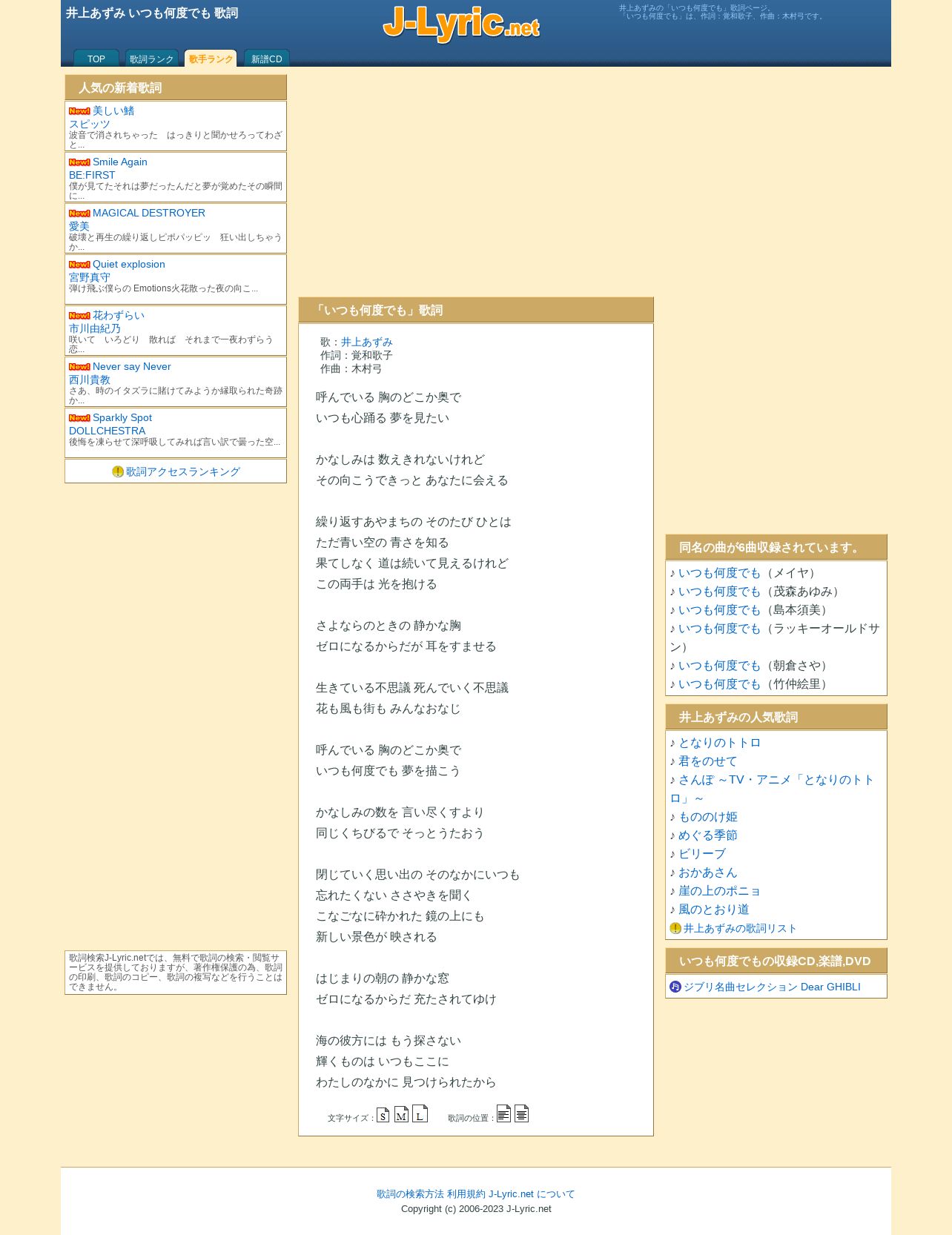Click singer 井上あずみ link in lyrics header
Viewport: 952px width, 1235px height.
(x=367, y=342)
